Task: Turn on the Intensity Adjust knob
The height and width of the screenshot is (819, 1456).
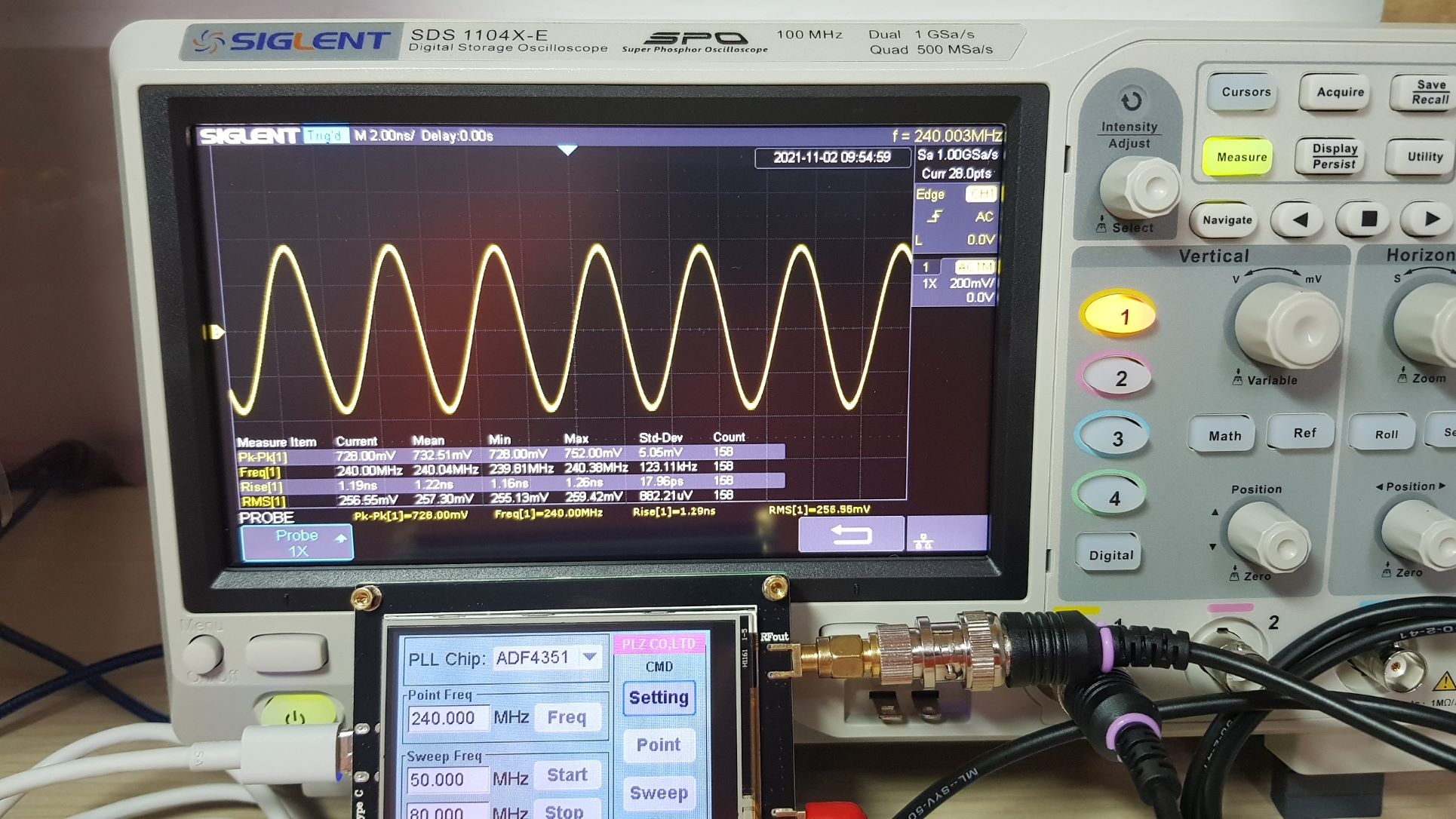Action: tap(1140, 187)
